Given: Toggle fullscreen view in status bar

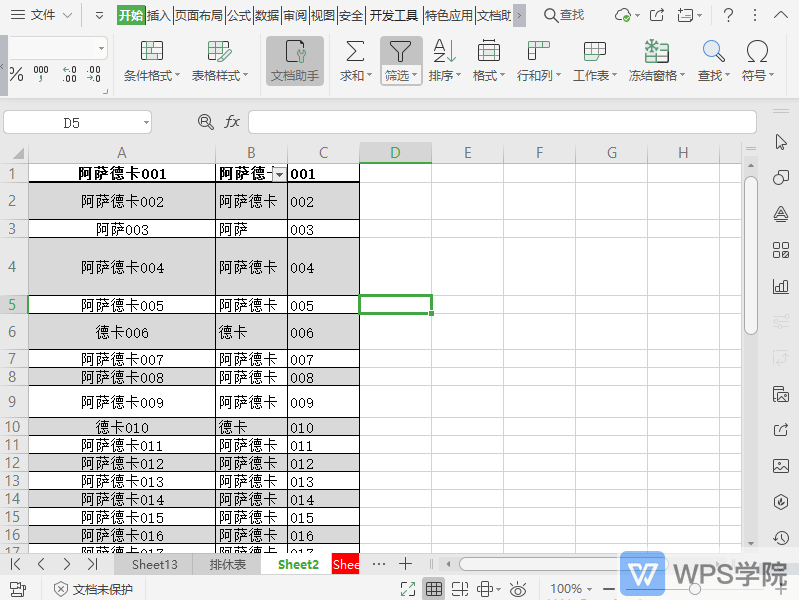Looking at the screenshot, I should [408, 589].
